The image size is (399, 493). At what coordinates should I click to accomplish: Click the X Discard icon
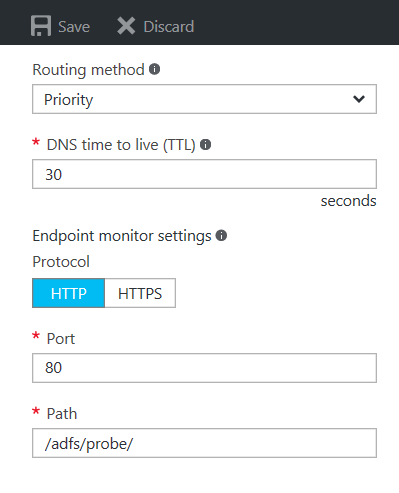(126, 26)
